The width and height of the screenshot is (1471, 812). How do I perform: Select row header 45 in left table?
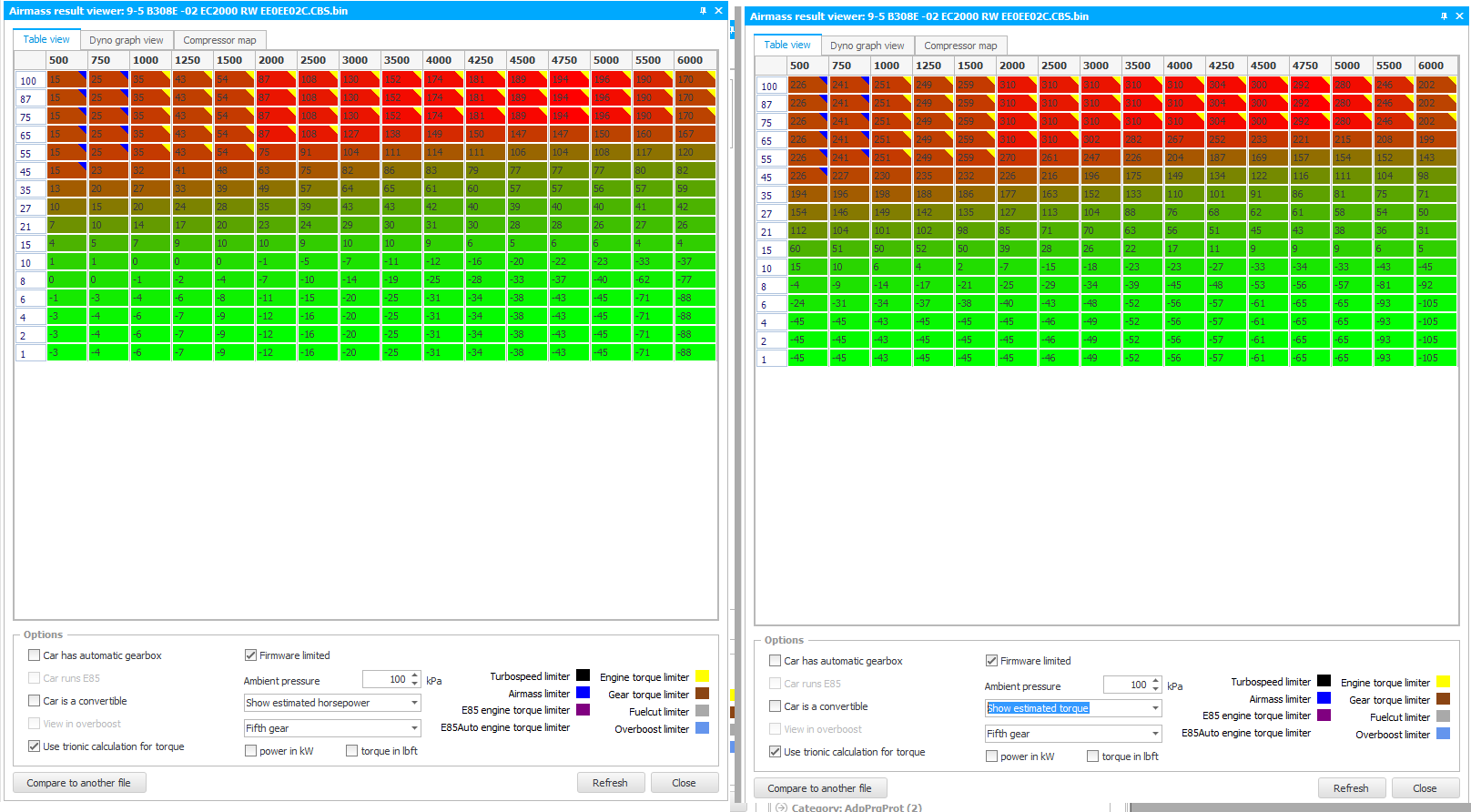30,171
